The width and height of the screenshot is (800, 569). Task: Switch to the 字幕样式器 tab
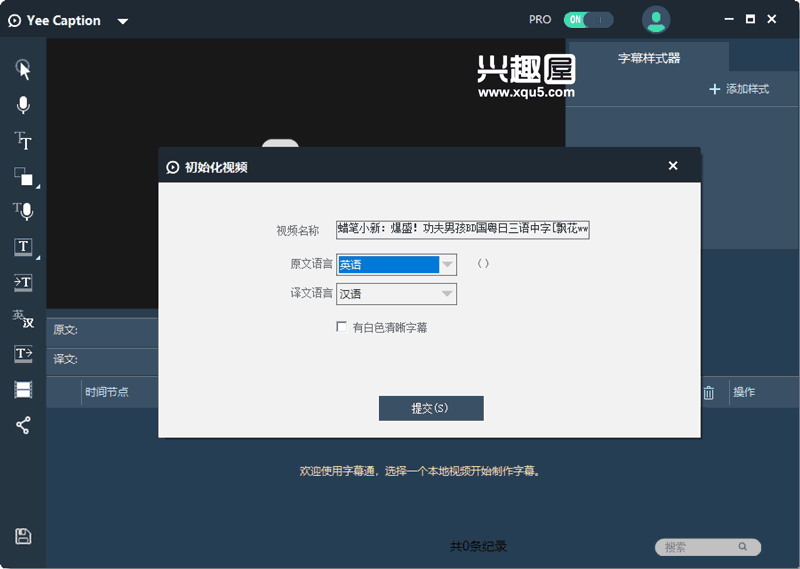click(x=648, y=58)
